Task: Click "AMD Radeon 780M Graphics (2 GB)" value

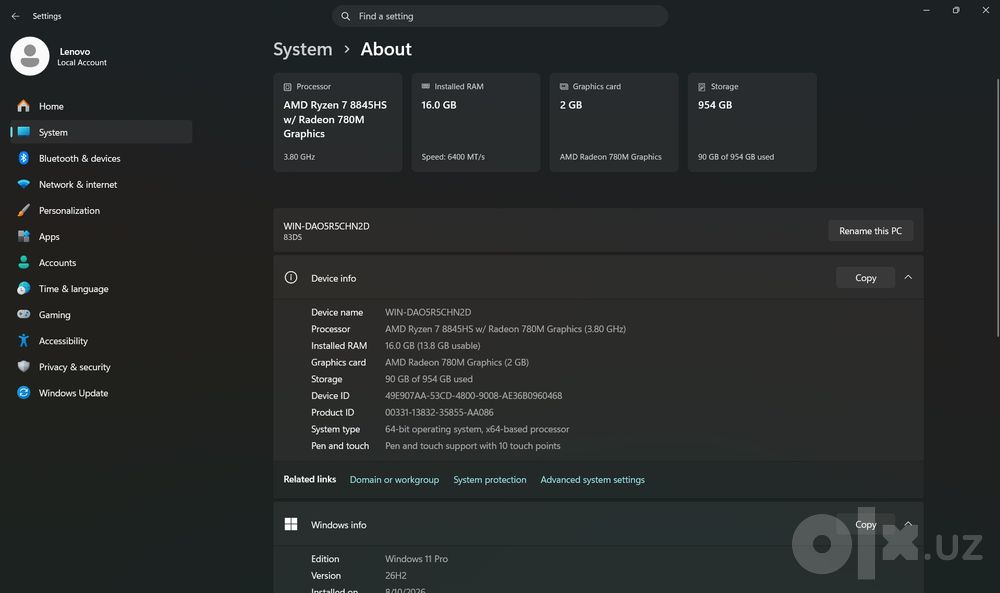Action: (457, 362)
